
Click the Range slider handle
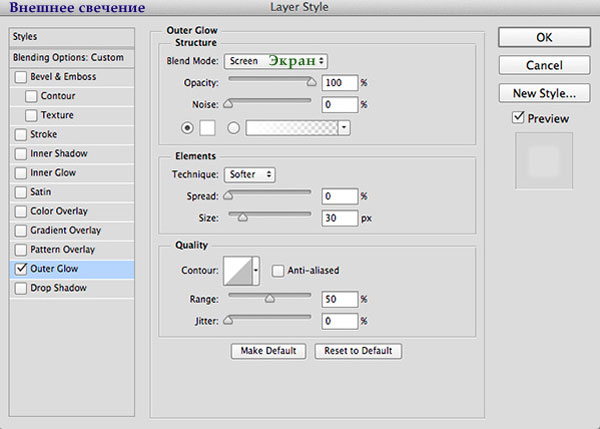[x=270, y=299]
